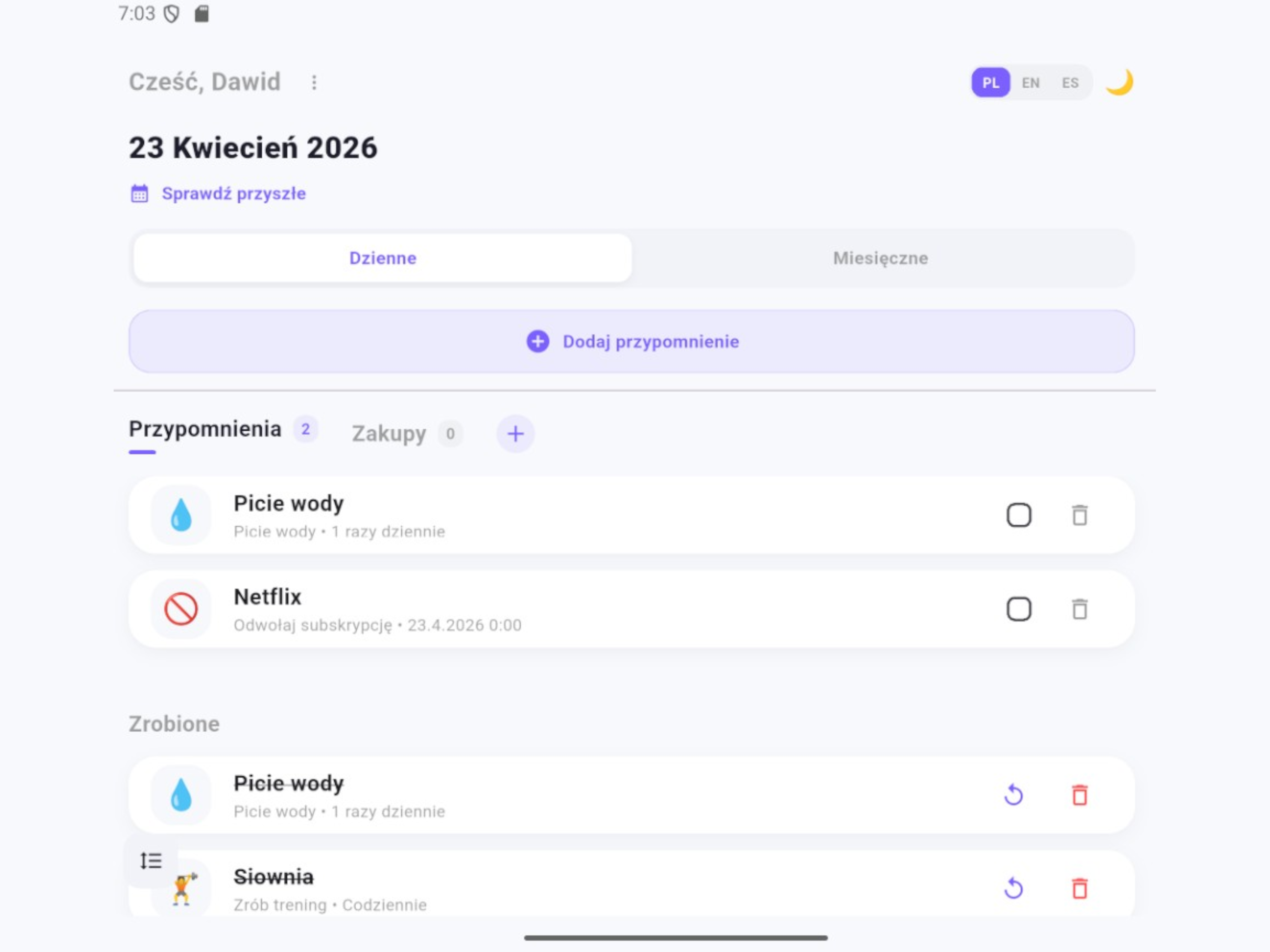
Task: Click the strikethrough Picie wody title
Action: coord(289,783)
